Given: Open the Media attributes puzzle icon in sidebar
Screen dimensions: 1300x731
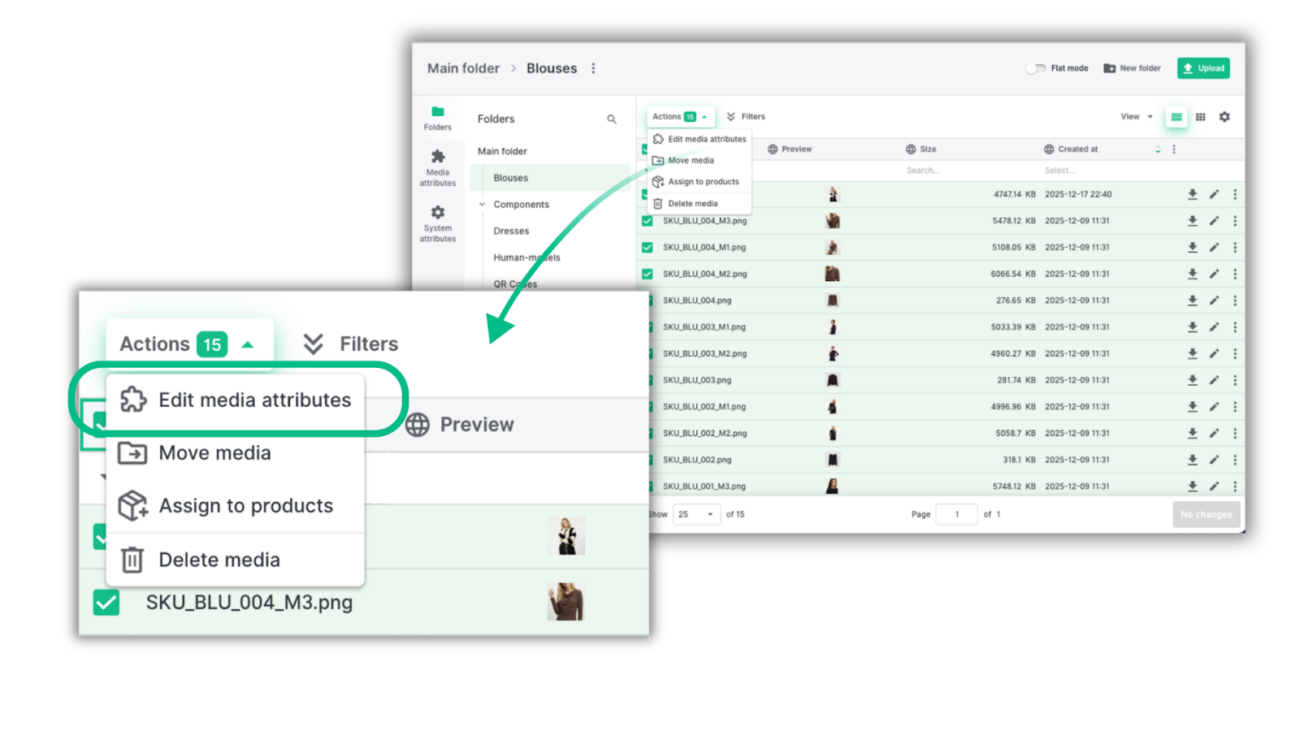Looking at the screenshot, I should 437,157.
